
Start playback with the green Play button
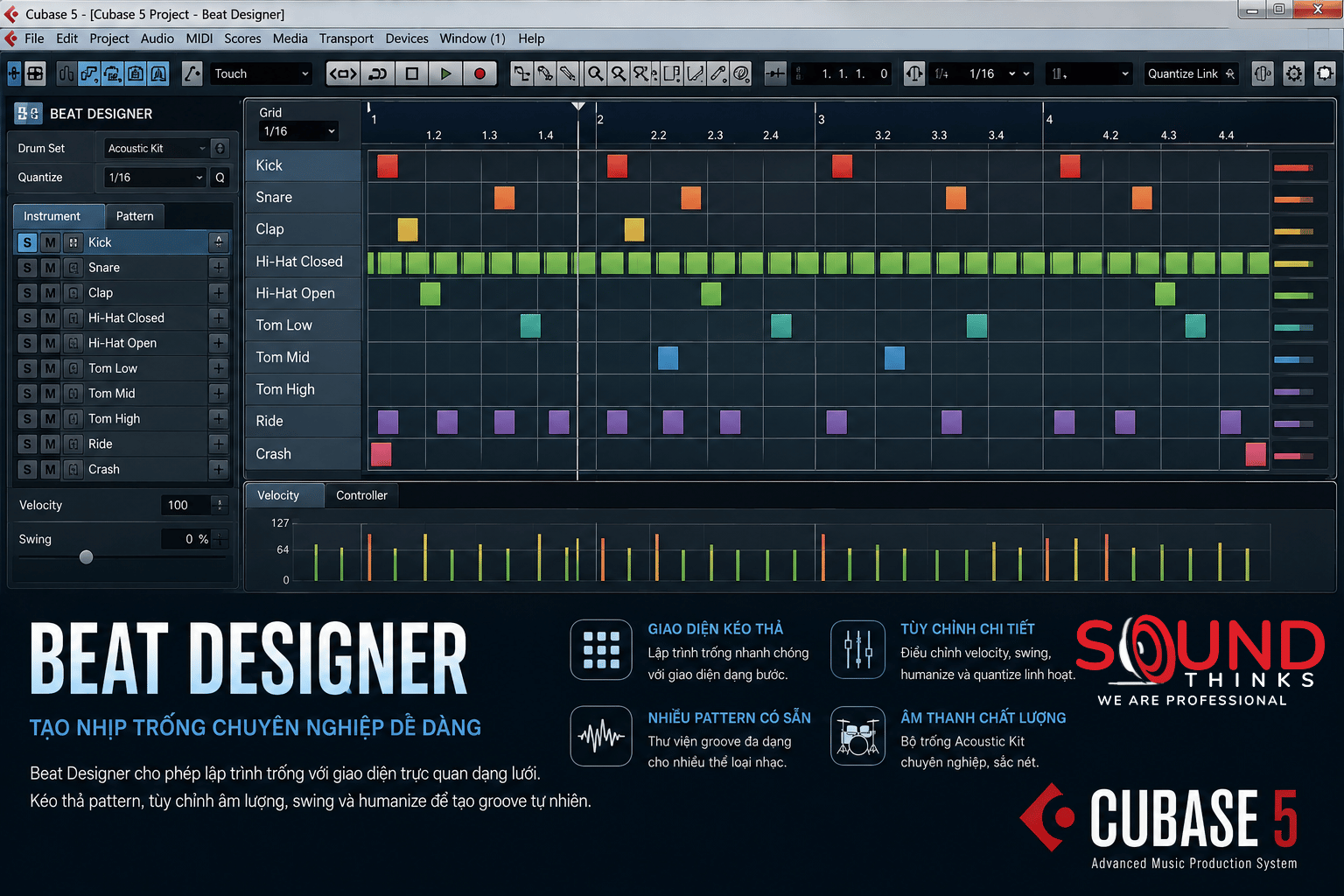(445, 73)
